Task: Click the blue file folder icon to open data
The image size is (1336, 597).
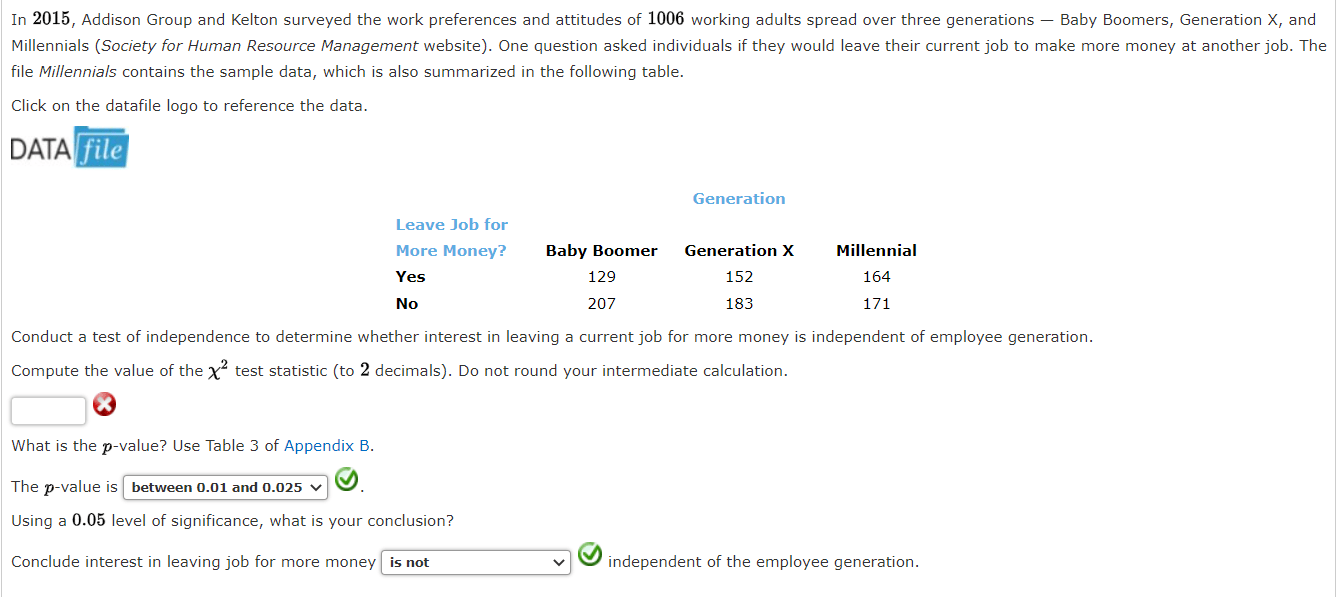Action: (100, 147)
